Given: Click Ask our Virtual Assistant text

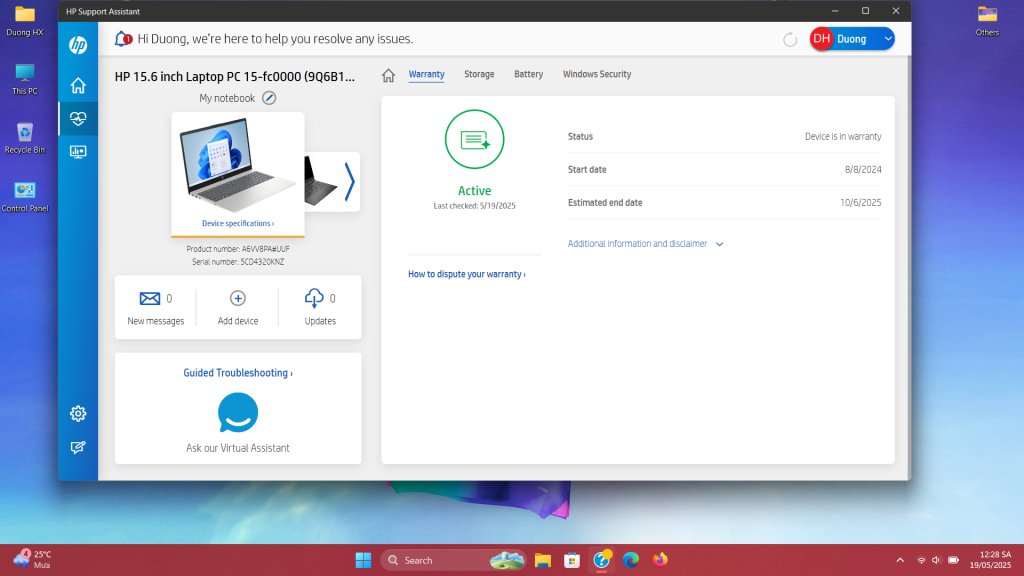Looking at the screenshot, I should [238, 448].
